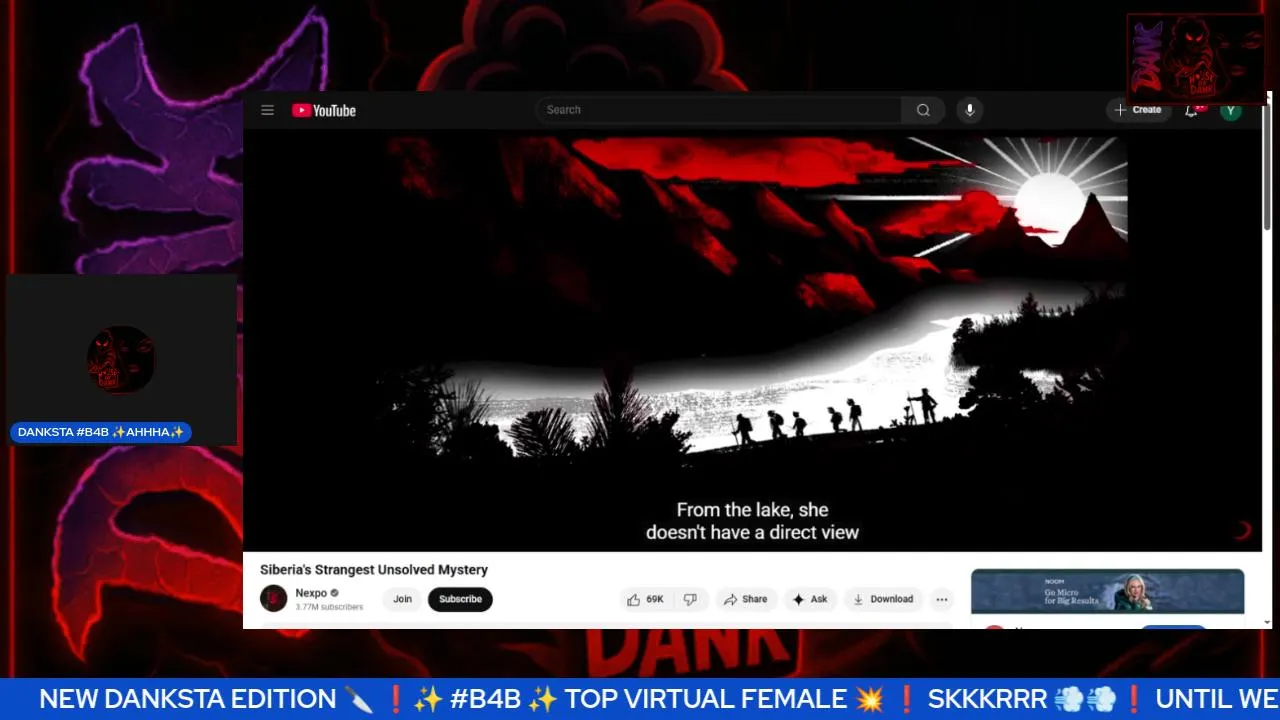Open the account avatar menu

[x=1231, y=110]
